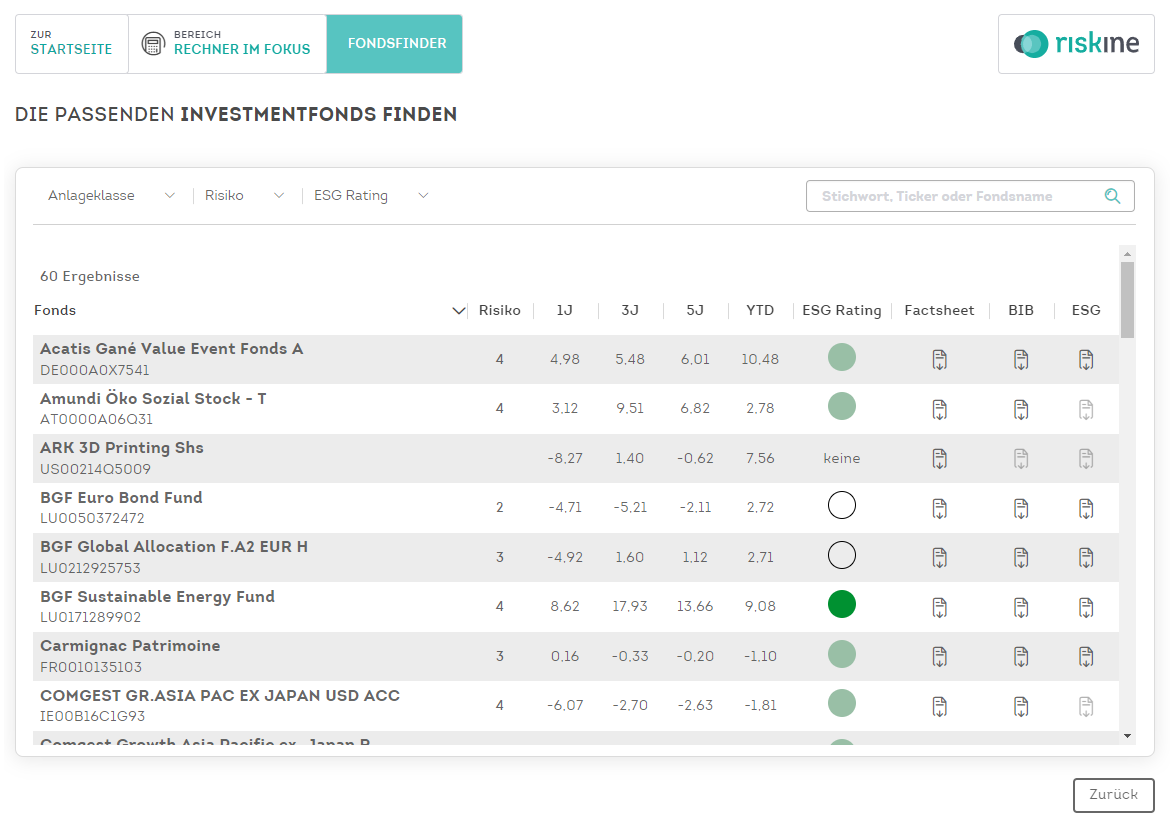
Task: Open BIB document for Amundi Öko Sozial Stock - T
Action: (x=1021, y=409)
